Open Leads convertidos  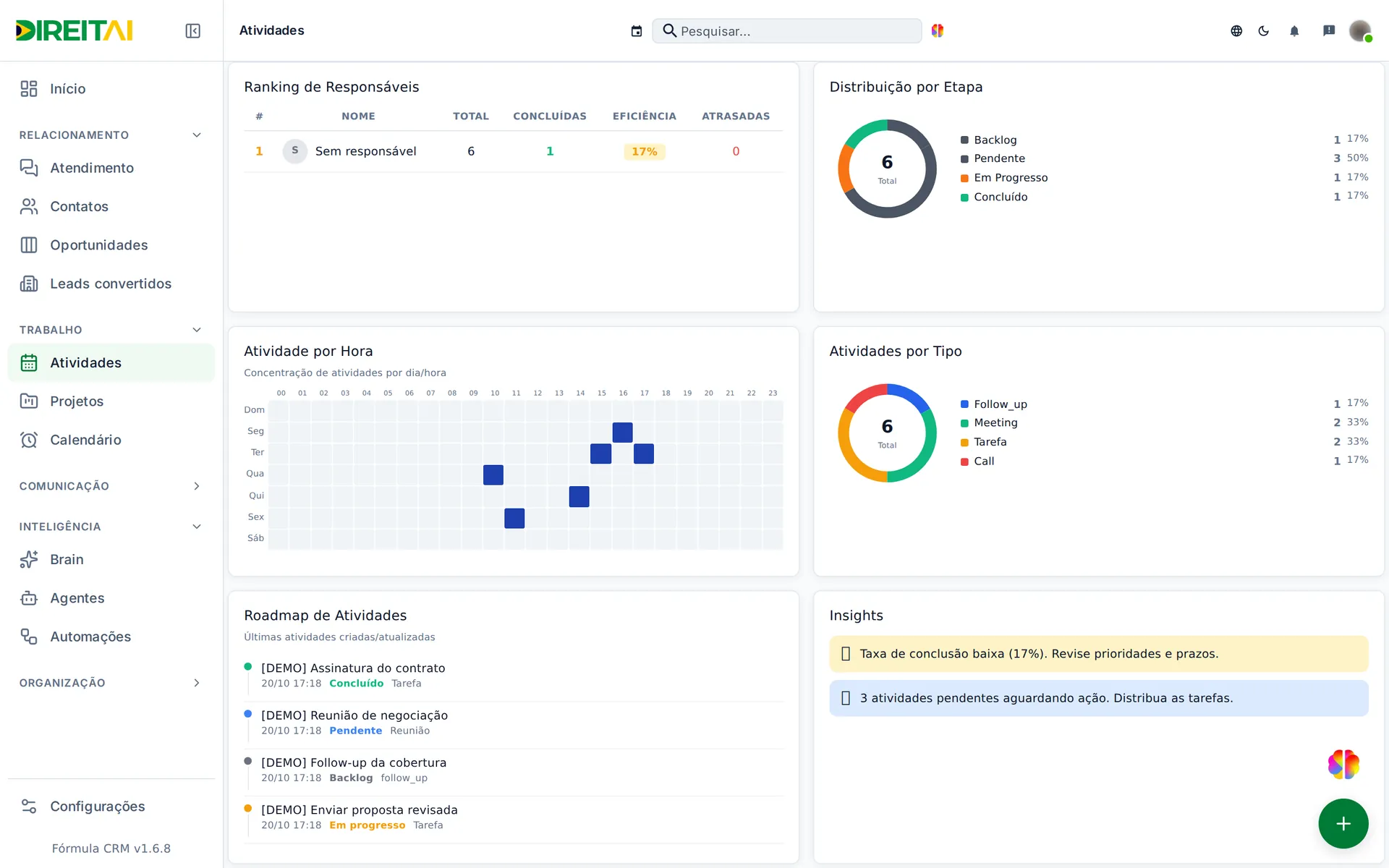pyautogui.click(x=111, y=284)
